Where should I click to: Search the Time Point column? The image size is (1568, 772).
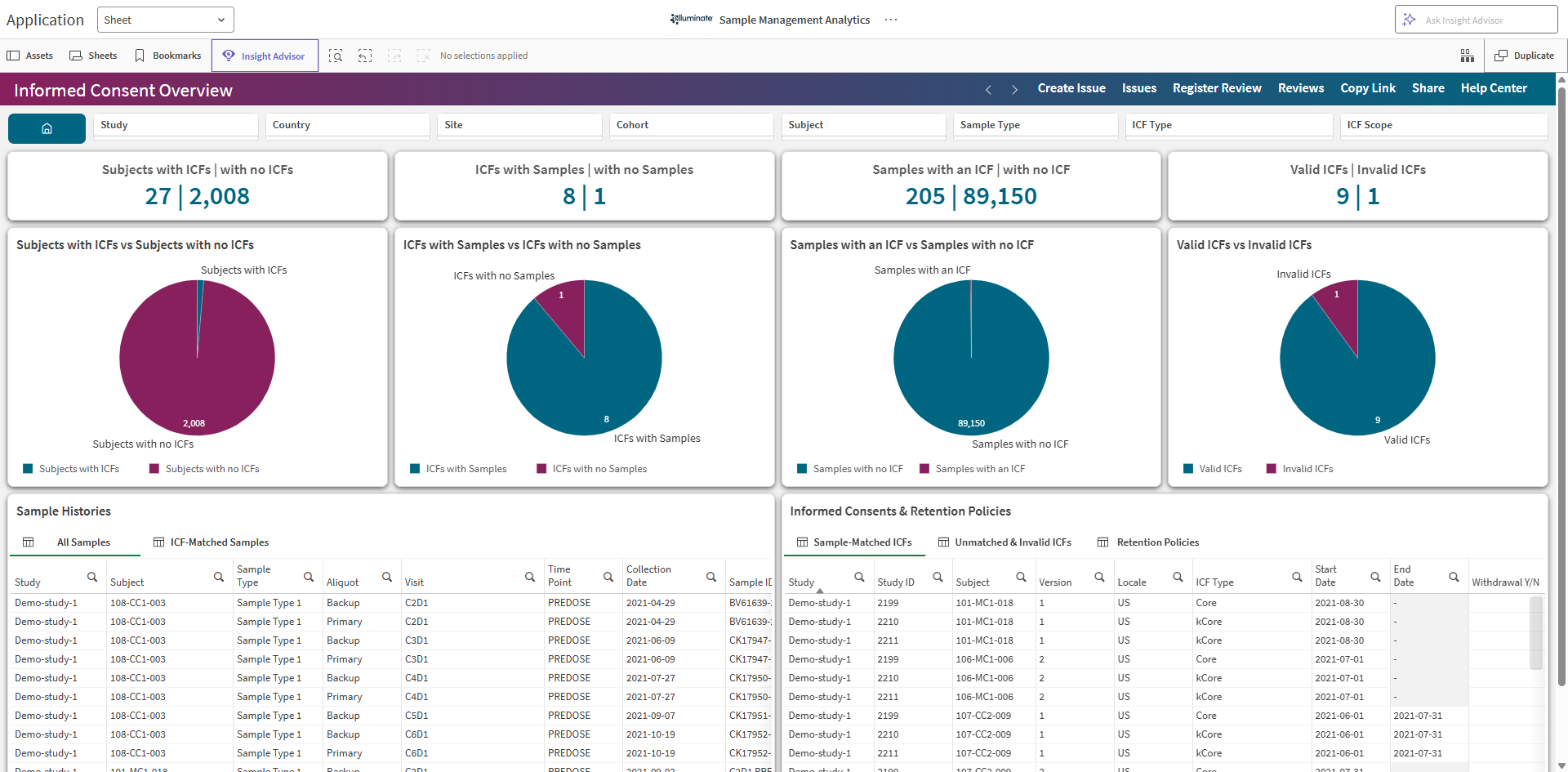(x=608, y=577)
